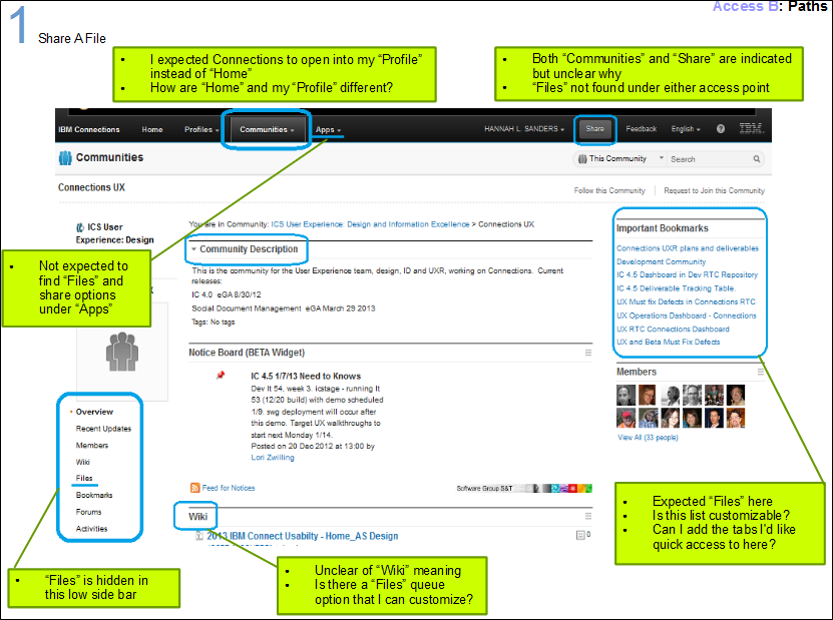This screenshot has height=620, width=833.
Task: Click the help question mark icon
Action: pyautogui.click(x=720, y=129)
